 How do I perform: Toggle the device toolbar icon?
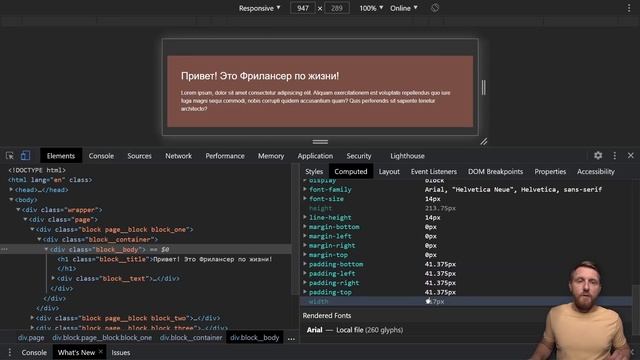click(x=25, y=156)
